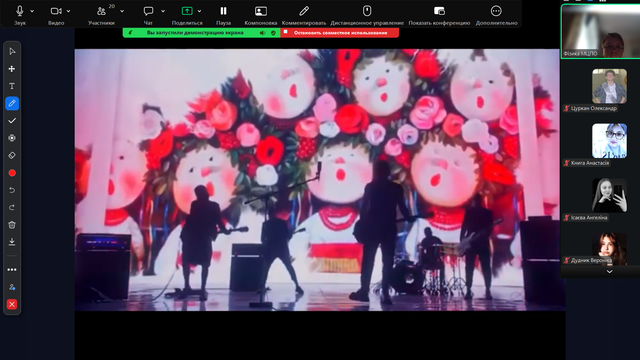The width and height of the screenshot is (640, 360).
Task: Select the Фізика МЦПО video tile
Action: (x=601, y=32)
